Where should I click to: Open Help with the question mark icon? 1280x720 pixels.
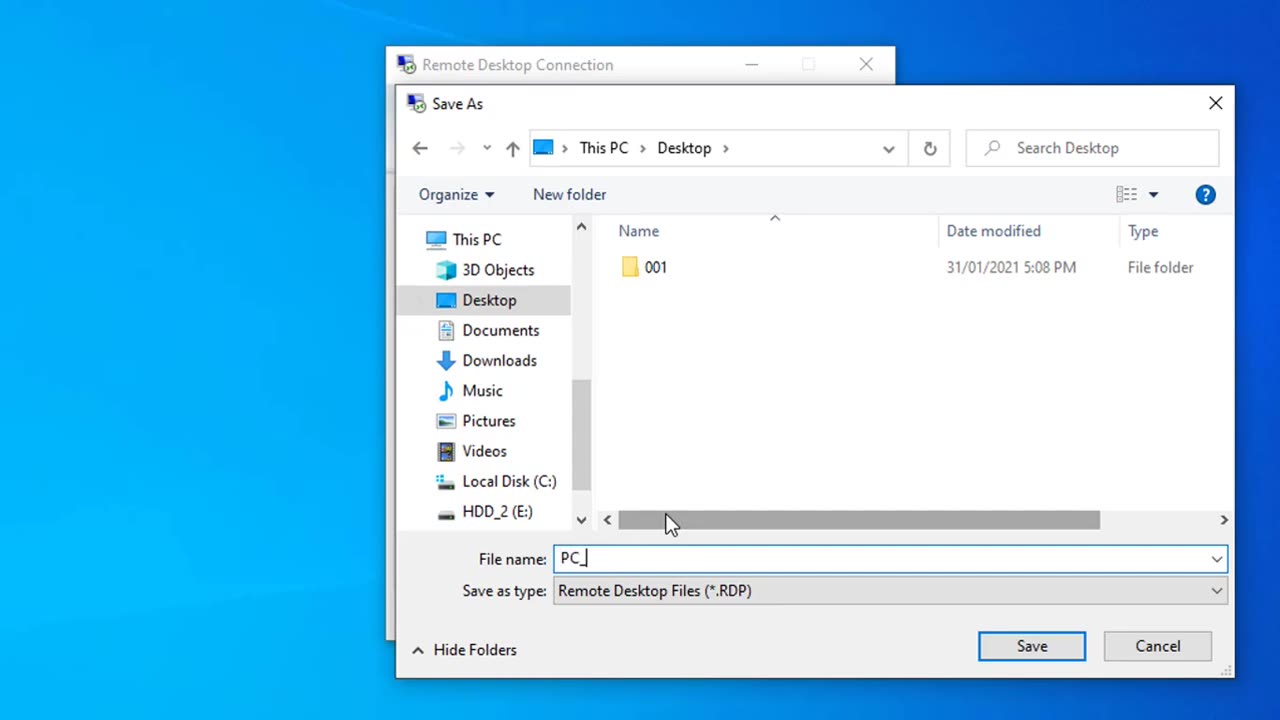pyautogui.click(x=1205, y=195)
